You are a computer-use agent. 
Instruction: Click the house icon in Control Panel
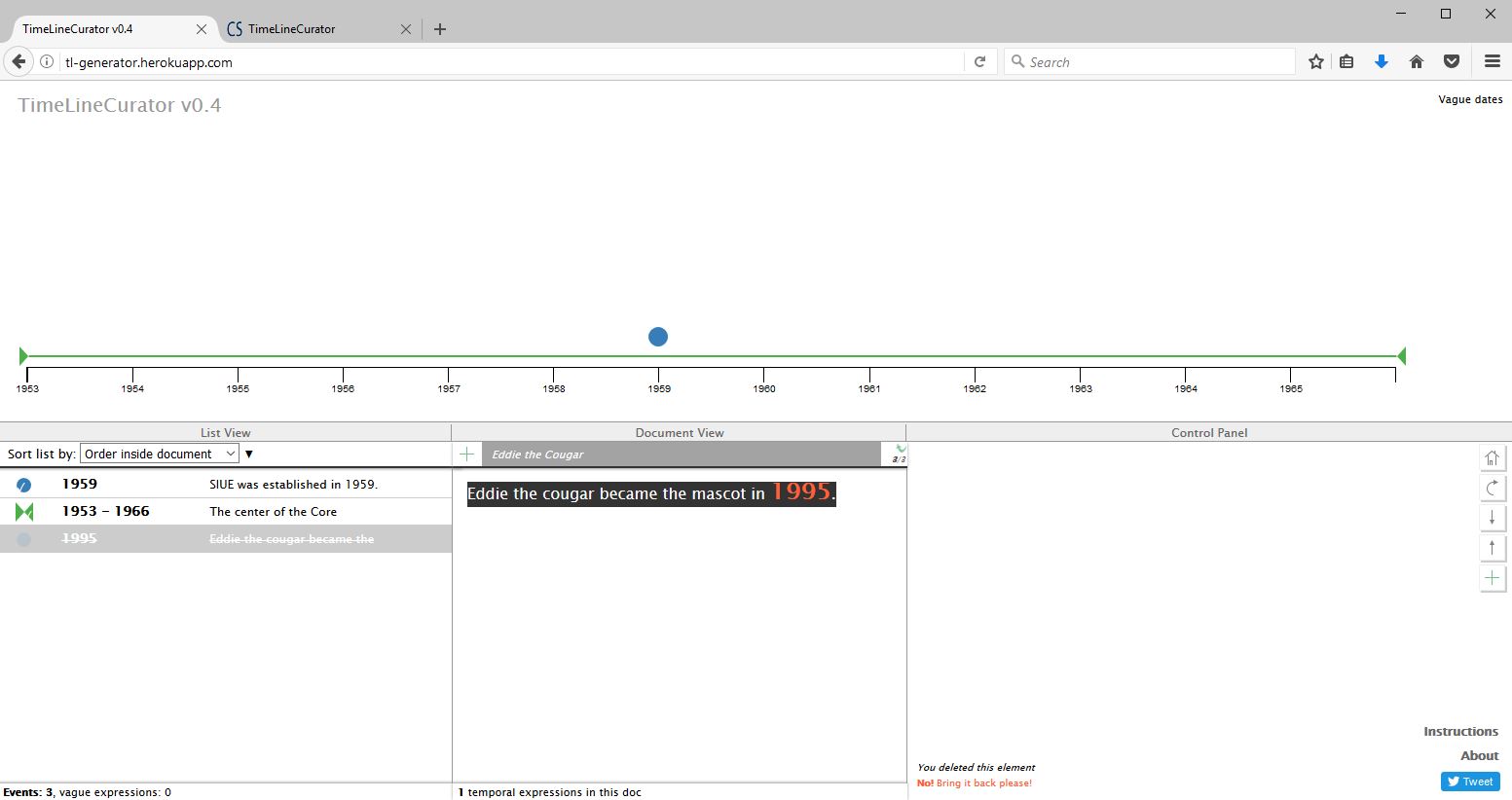point(1492,457)
